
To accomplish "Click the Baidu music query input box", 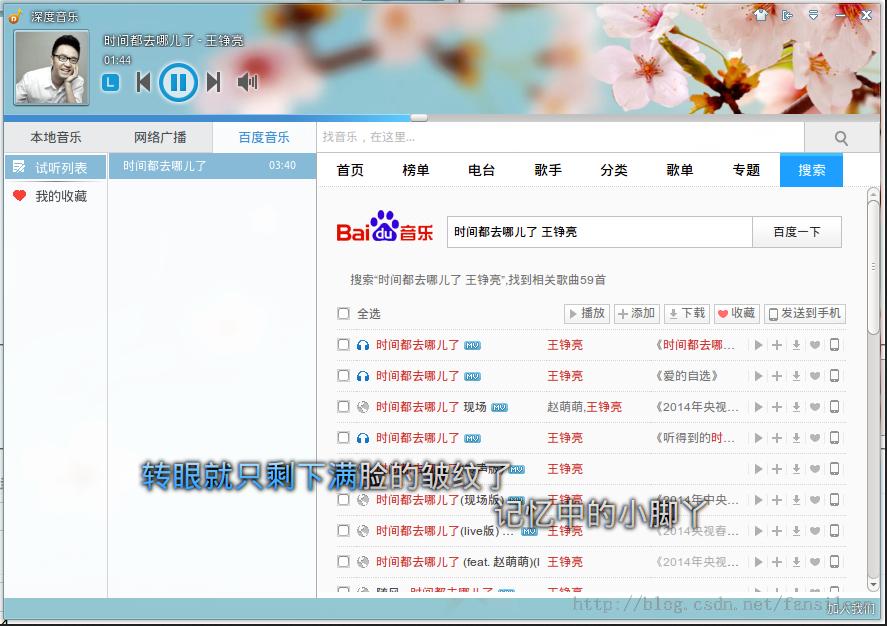I will pyautogui.click(x=600, y=232).
